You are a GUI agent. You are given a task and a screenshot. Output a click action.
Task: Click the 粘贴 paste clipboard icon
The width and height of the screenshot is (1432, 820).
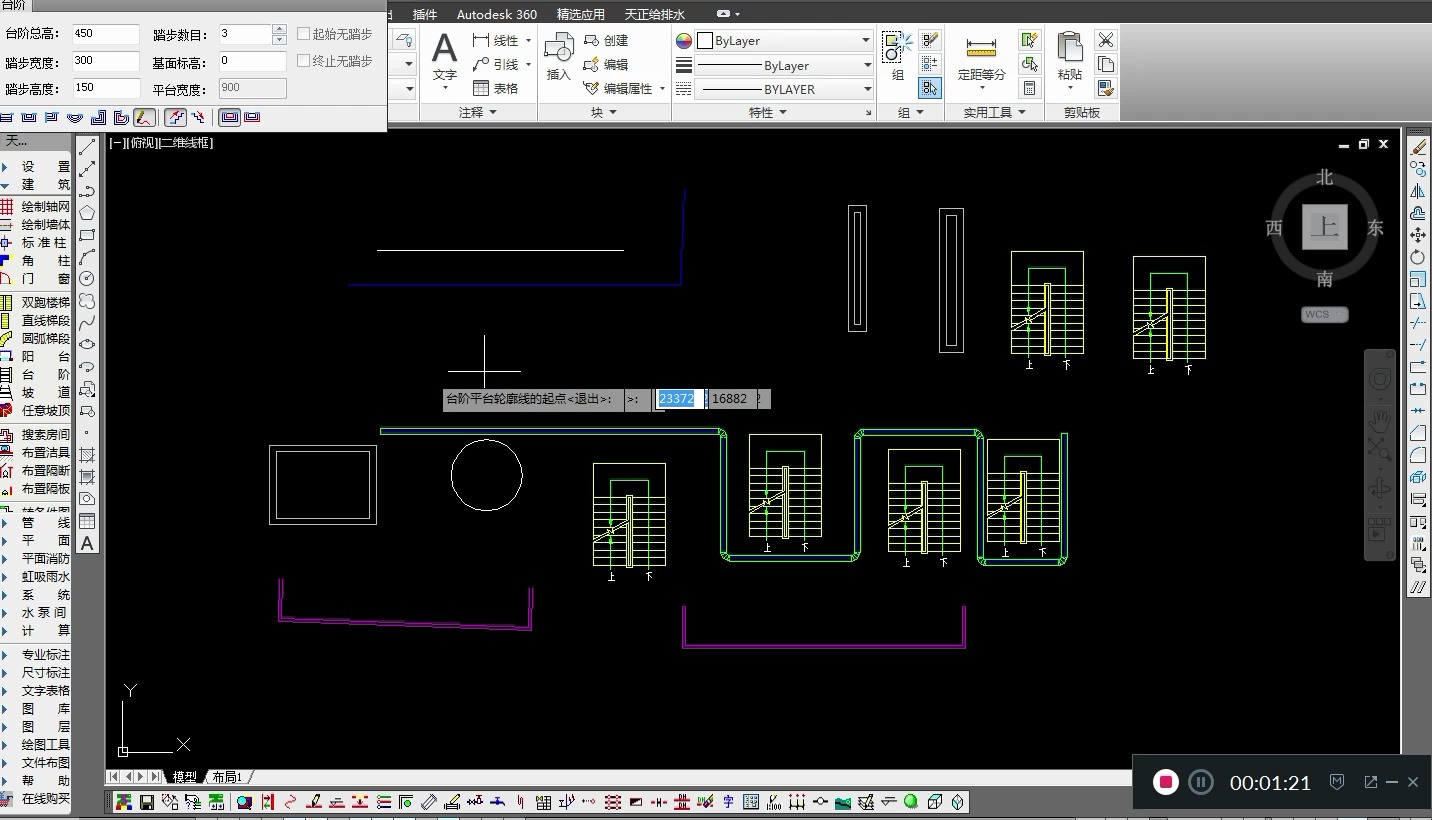[x=1070, y=57]
